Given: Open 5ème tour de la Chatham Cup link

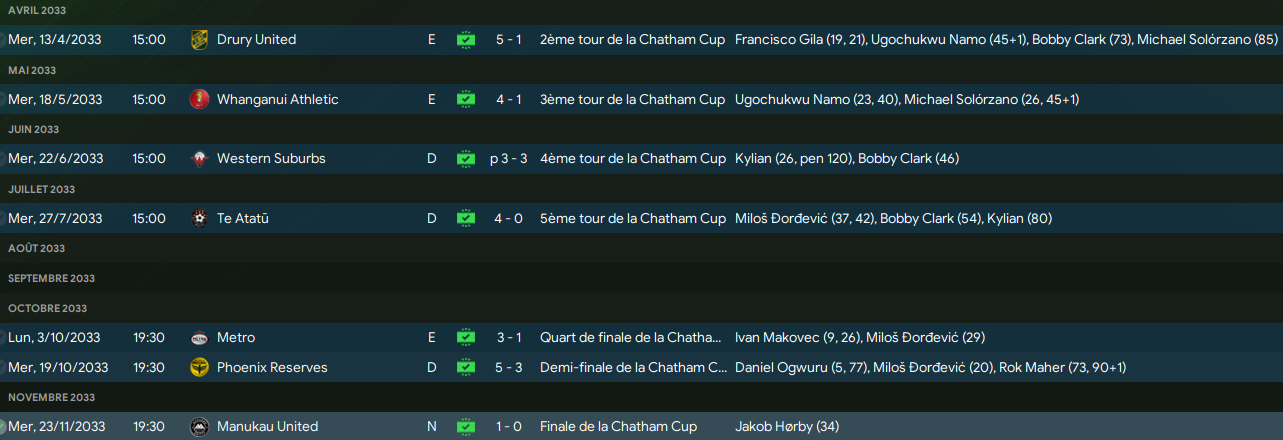Looking at the screenshot, I should tap(632, 218).
